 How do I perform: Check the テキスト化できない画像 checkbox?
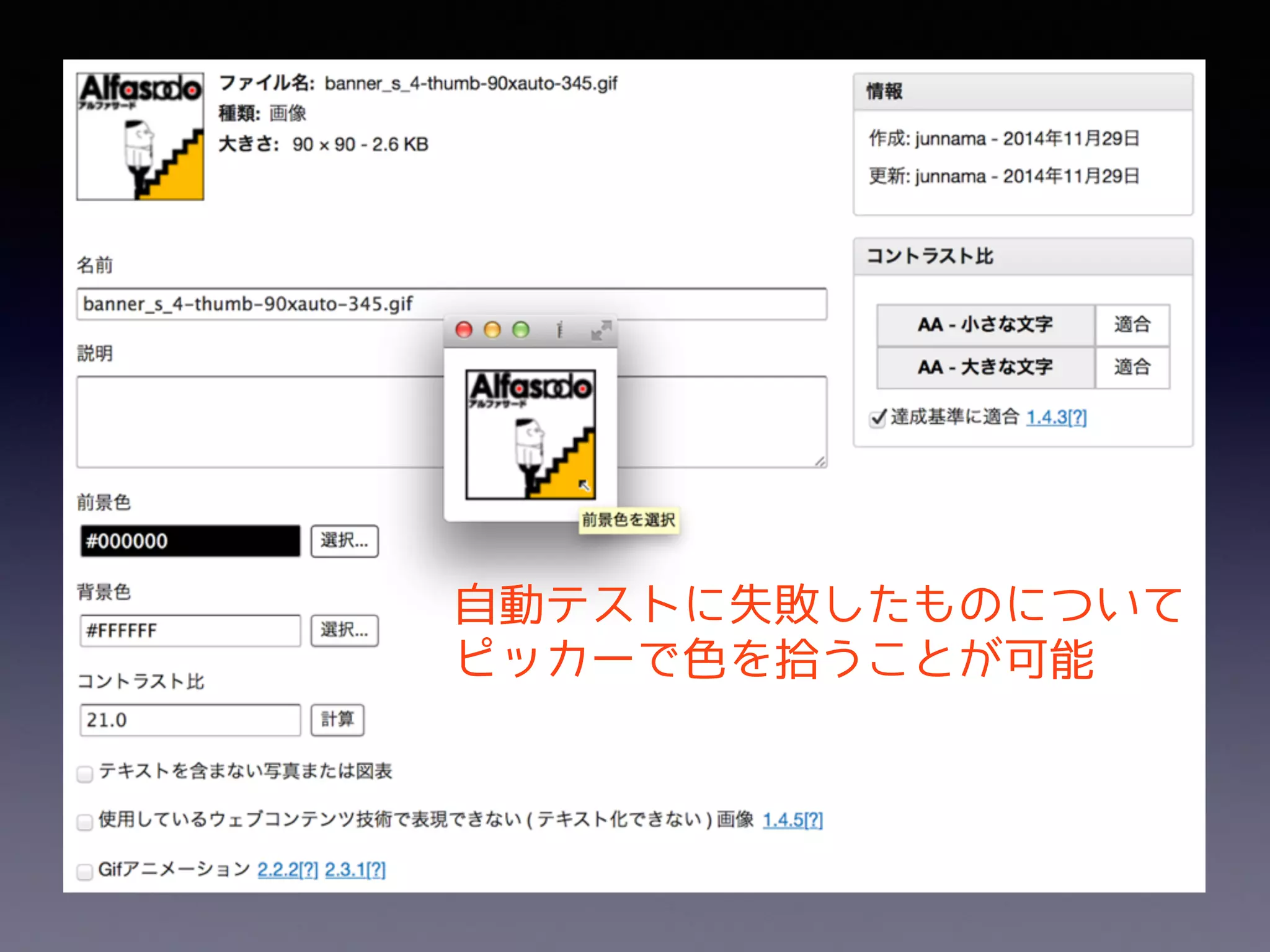(x=85, y=822)
